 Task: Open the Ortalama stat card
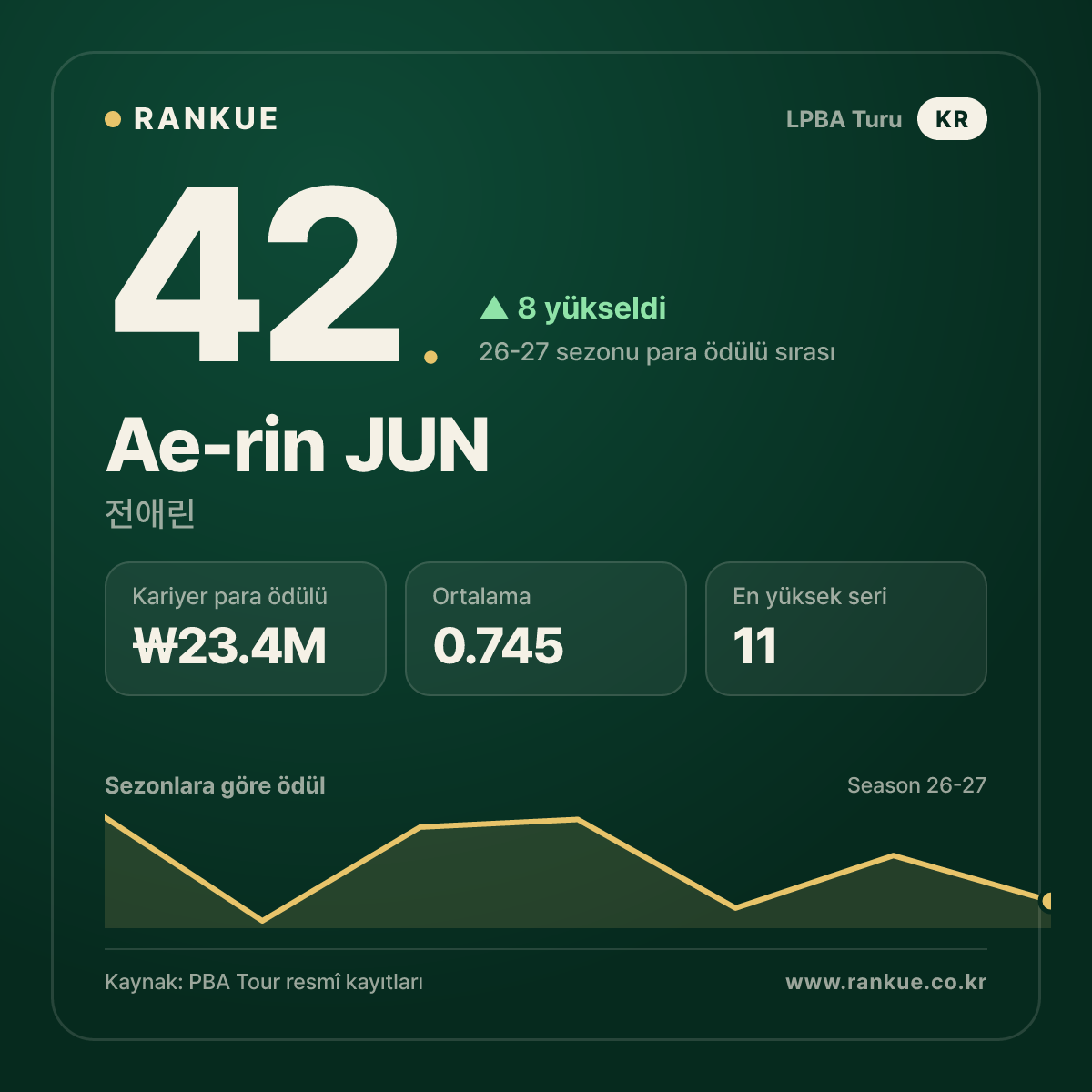point(546,629)
